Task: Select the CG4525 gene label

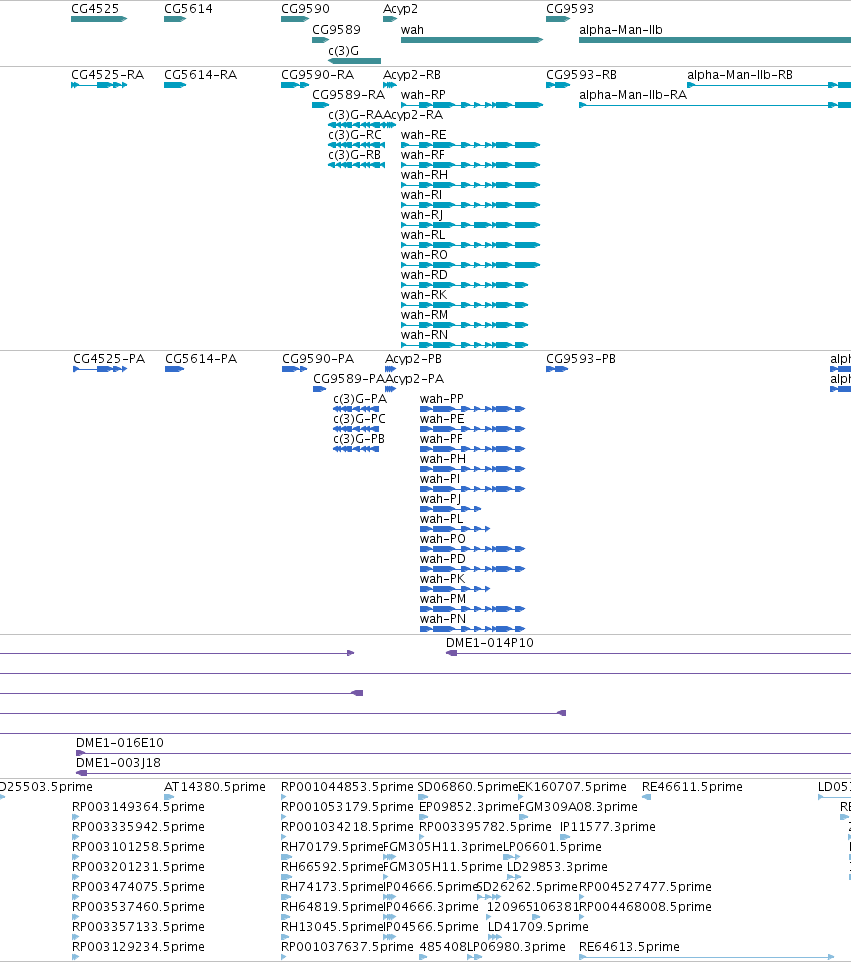Action: pyautogui.click(x=95, y=9)
